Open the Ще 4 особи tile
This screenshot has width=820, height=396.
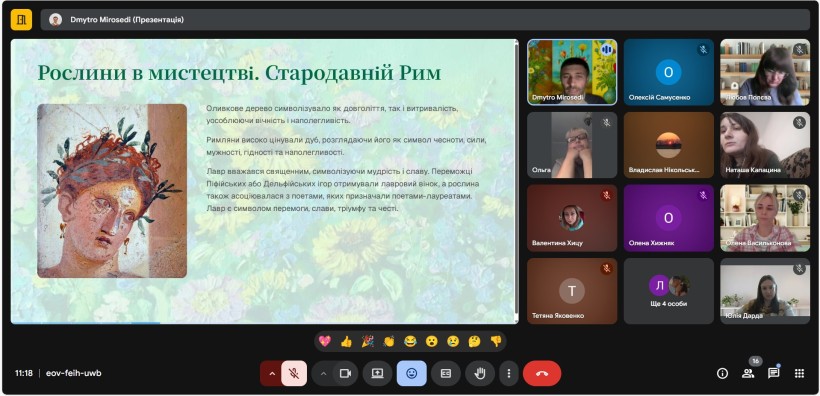tap(669, 291)
